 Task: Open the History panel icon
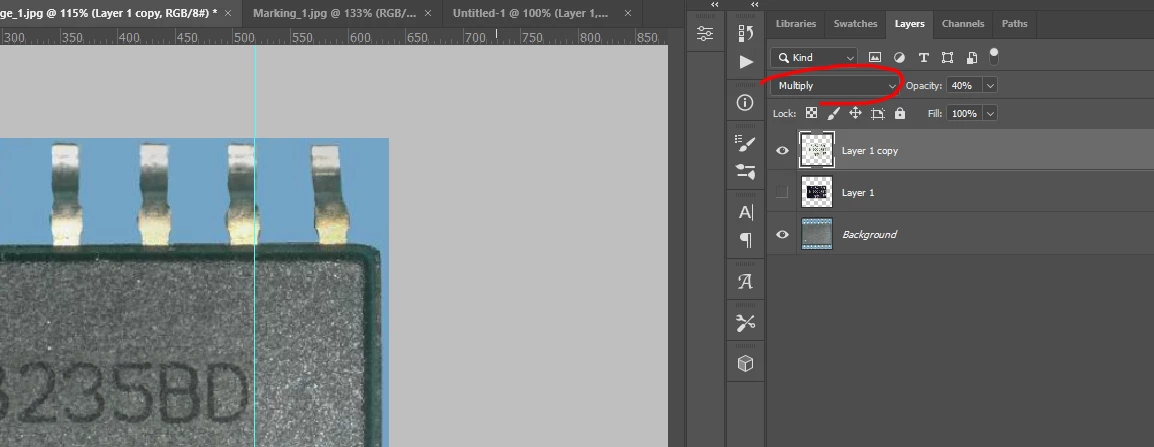click(745, 32)
